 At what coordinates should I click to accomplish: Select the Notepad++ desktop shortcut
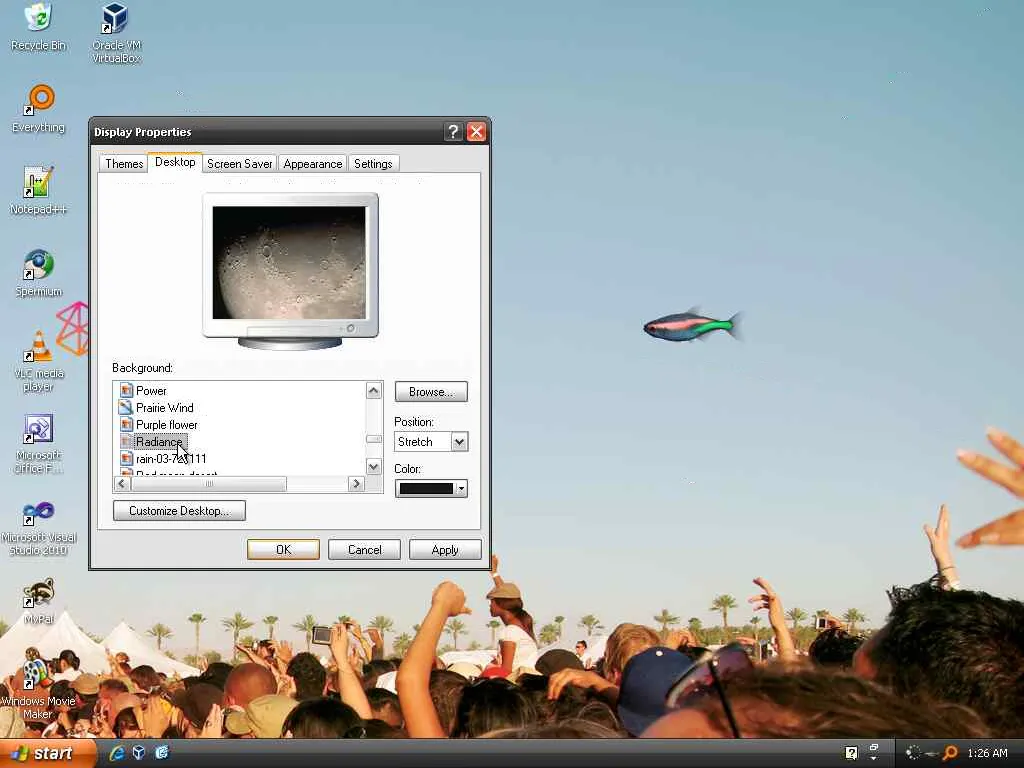pyautogui.click(x=38, y=190)
